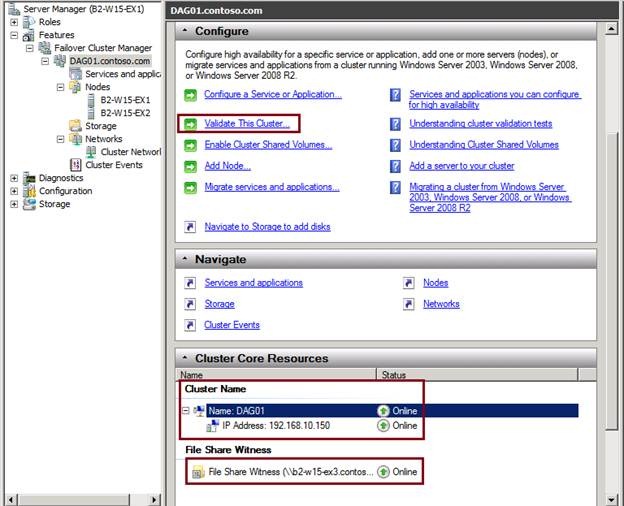Image resolution: width=624 pixels, height=506 pixels.
Task: Collapse the Cluster Core Resources section
Action: (185, 358)
